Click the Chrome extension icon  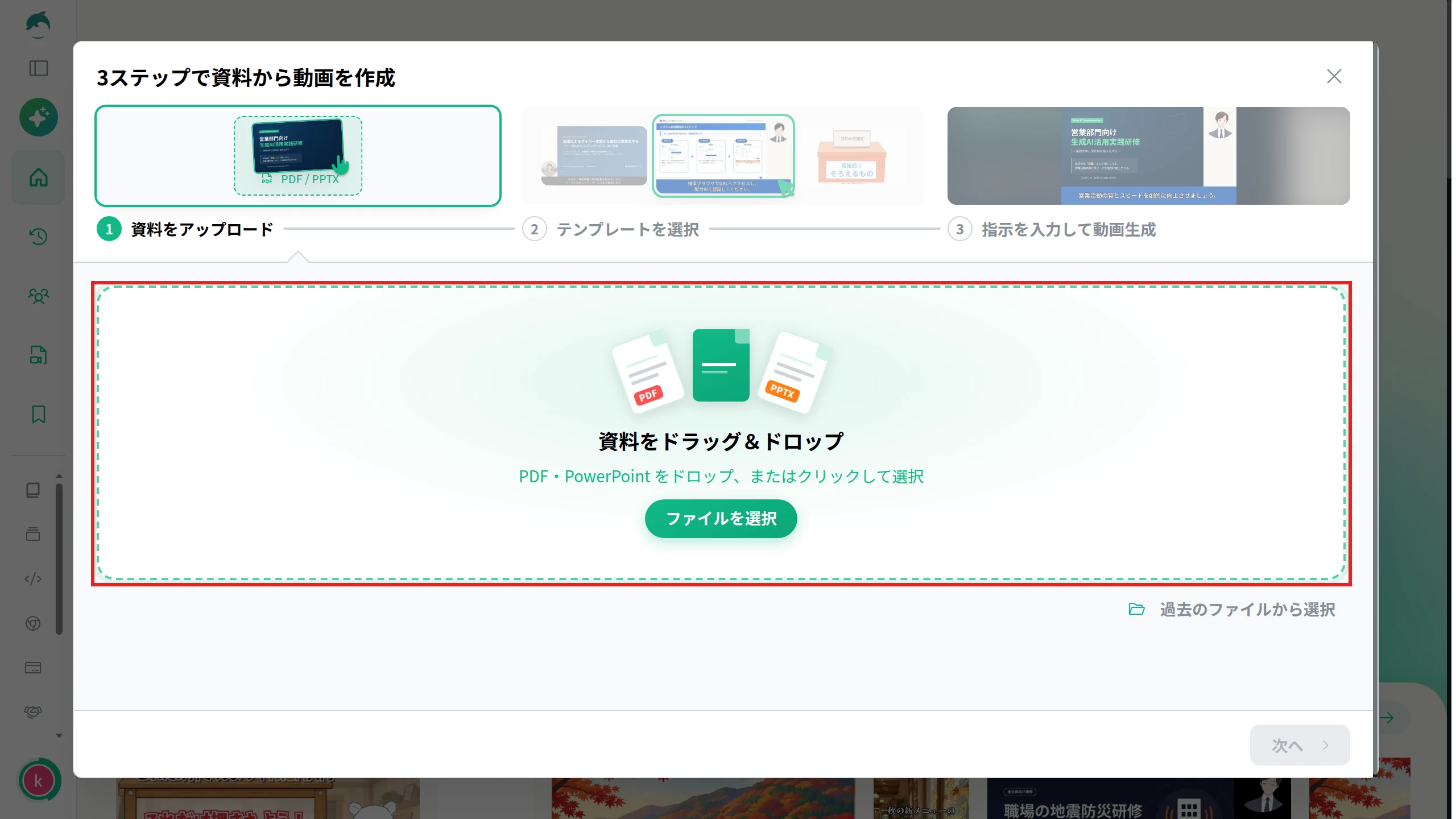(x=33, y=623)
